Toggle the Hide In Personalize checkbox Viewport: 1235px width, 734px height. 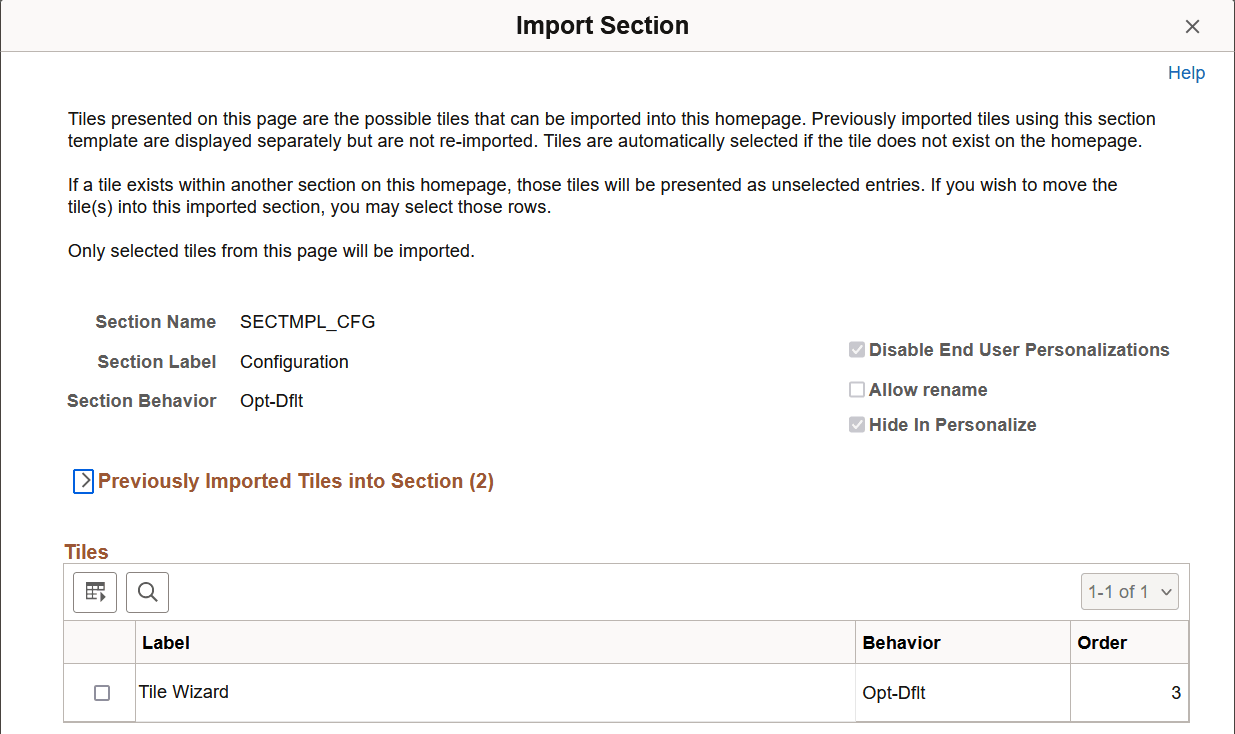pyautogui.click(x=857, y=424)
